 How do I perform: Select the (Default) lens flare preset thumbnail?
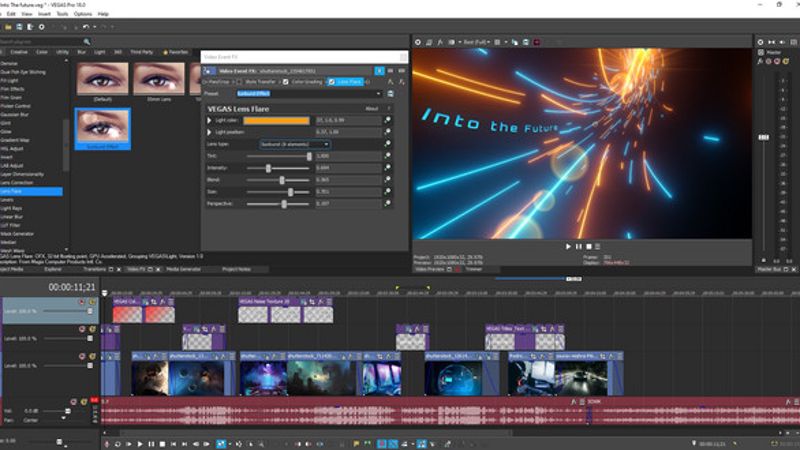[103, 79]
